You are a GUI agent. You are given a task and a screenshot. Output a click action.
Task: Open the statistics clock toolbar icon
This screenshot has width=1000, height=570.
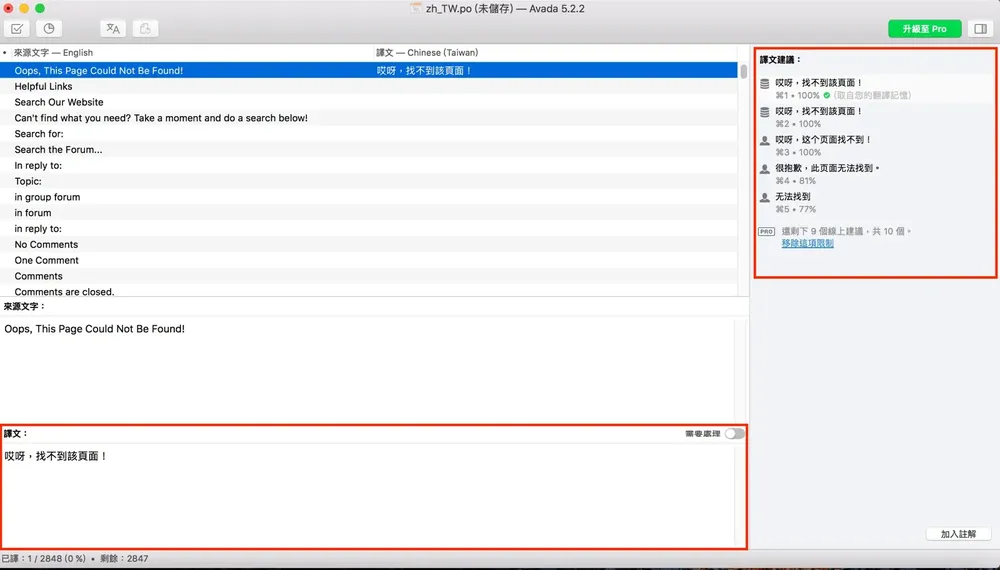click(x=49, y=29)
